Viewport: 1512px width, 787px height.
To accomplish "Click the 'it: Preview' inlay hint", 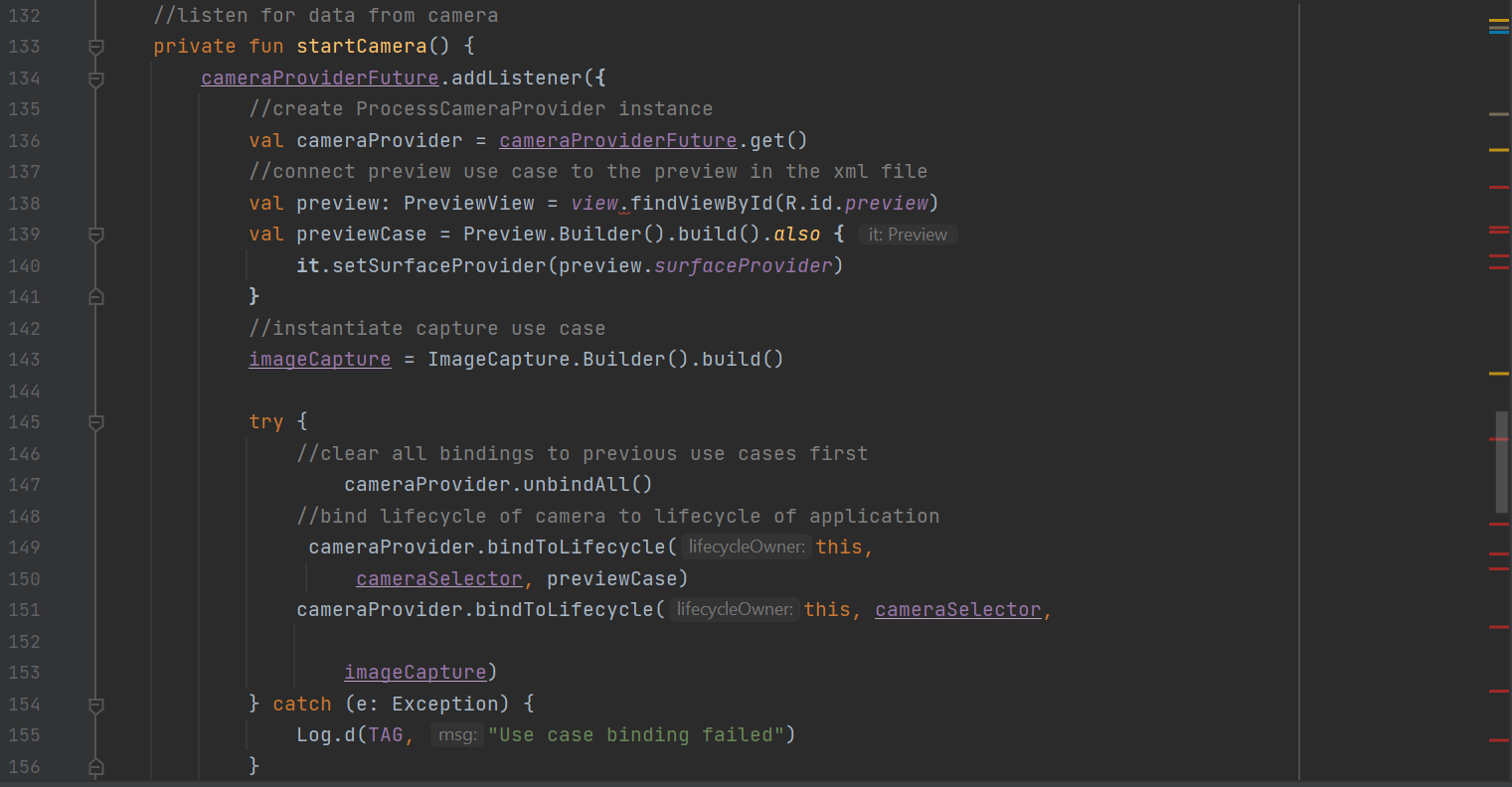I will pyautogui.click(x=908, y=235).
